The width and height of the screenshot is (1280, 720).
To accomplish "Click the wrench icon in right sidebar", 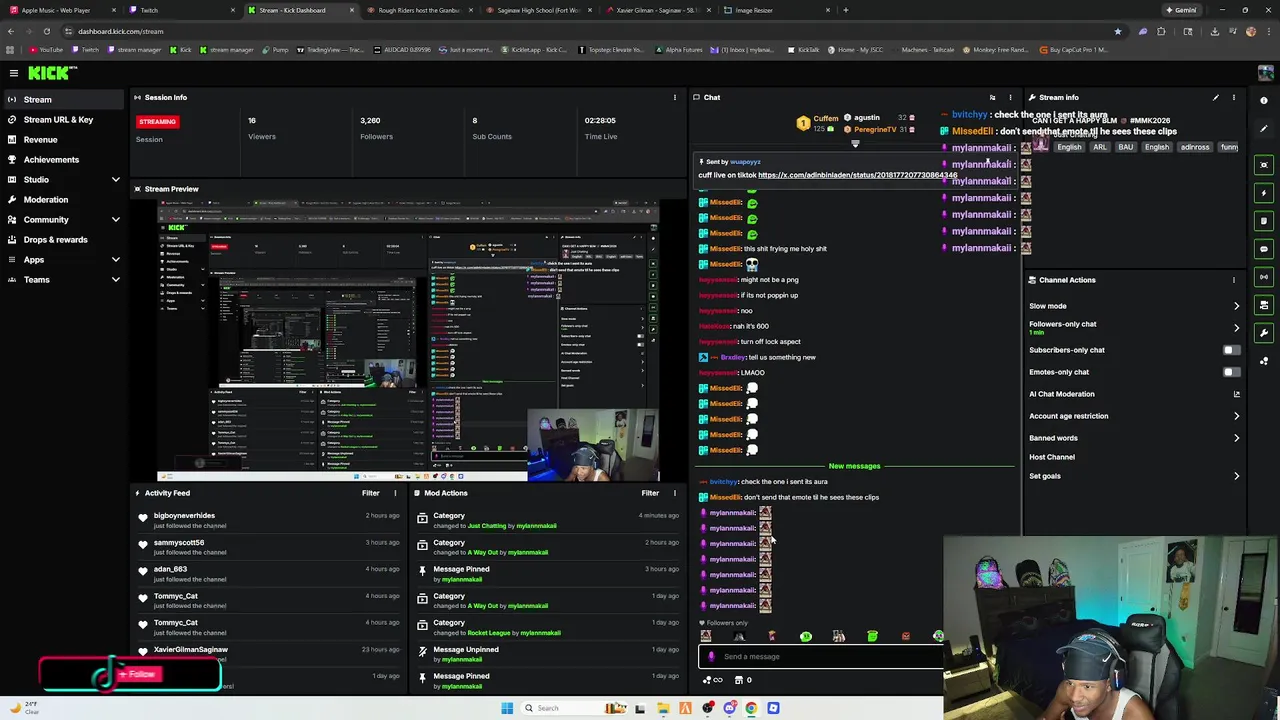I will [x=1264, y=333].
